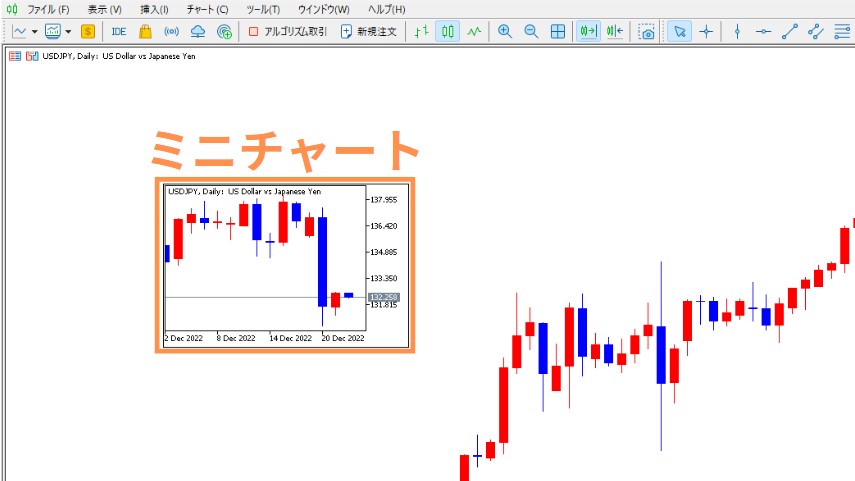855x481 pixels.
Task: Select the vertical line tool
Action: 737,32
